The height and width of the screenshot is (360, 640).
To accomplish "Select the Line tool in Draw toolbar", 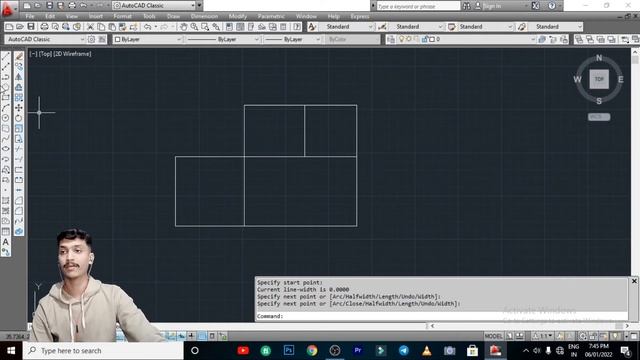I will click(x=6, y=56).
